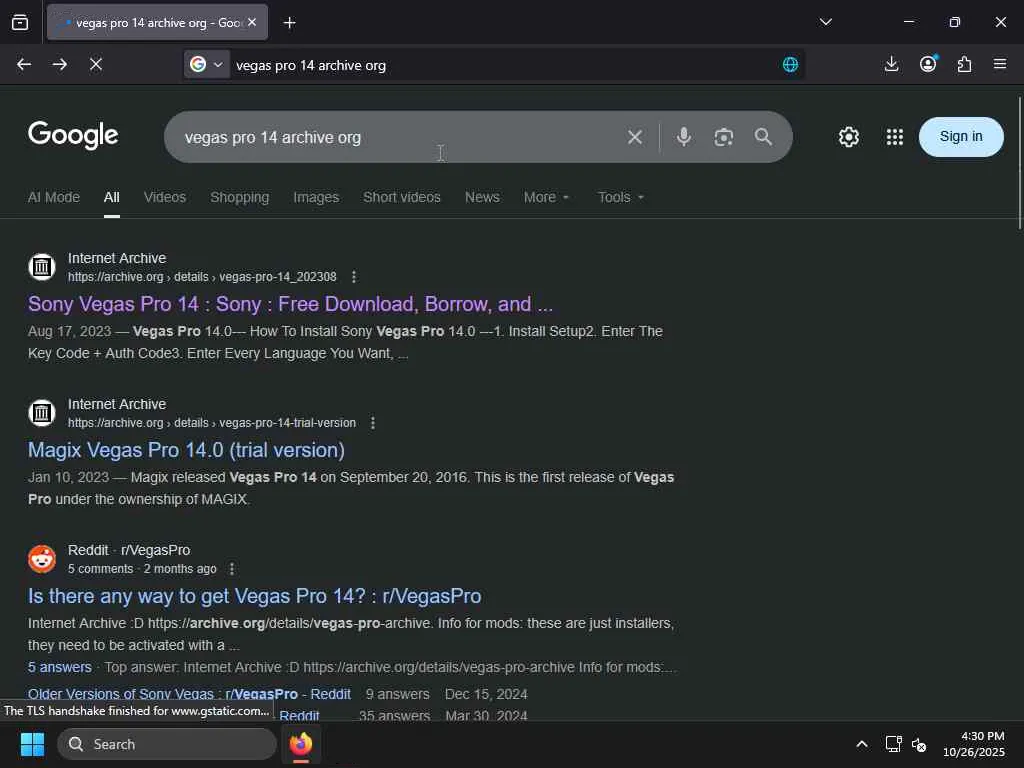Open the Windows Start menu
Screen dimensions: 1024x768
pyautogui.click(x=32, y=744)
